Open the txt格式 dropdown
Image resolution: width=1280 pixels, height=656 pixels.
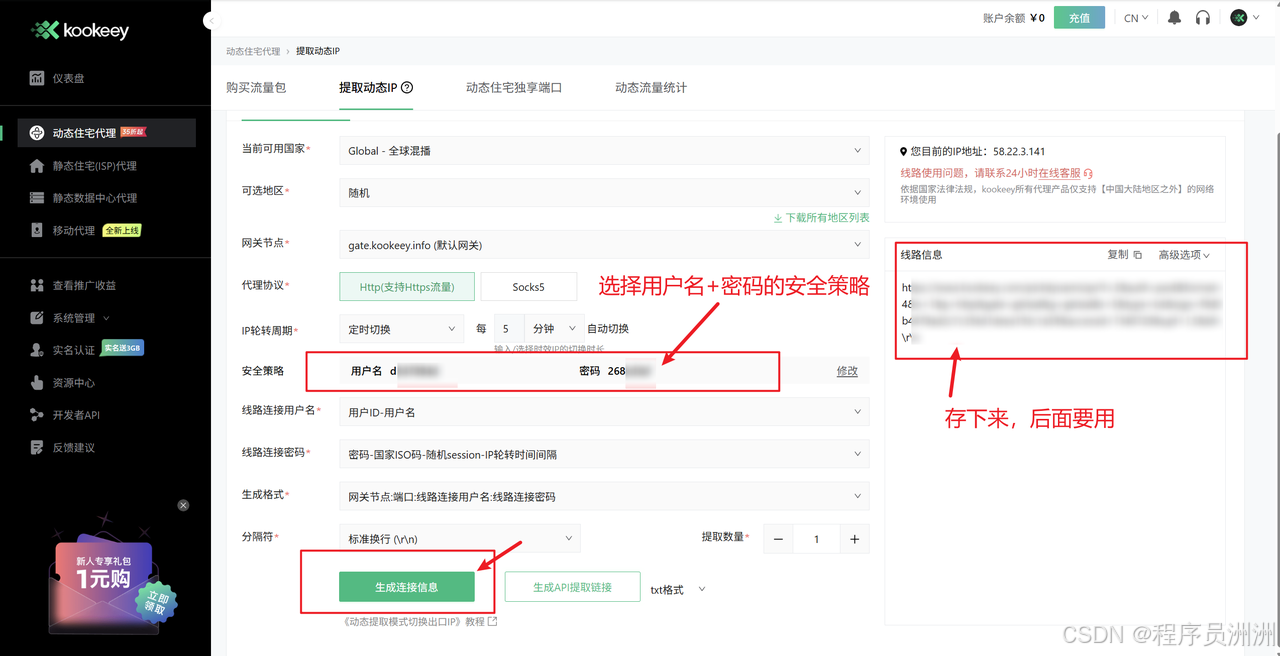click(678, 590)
